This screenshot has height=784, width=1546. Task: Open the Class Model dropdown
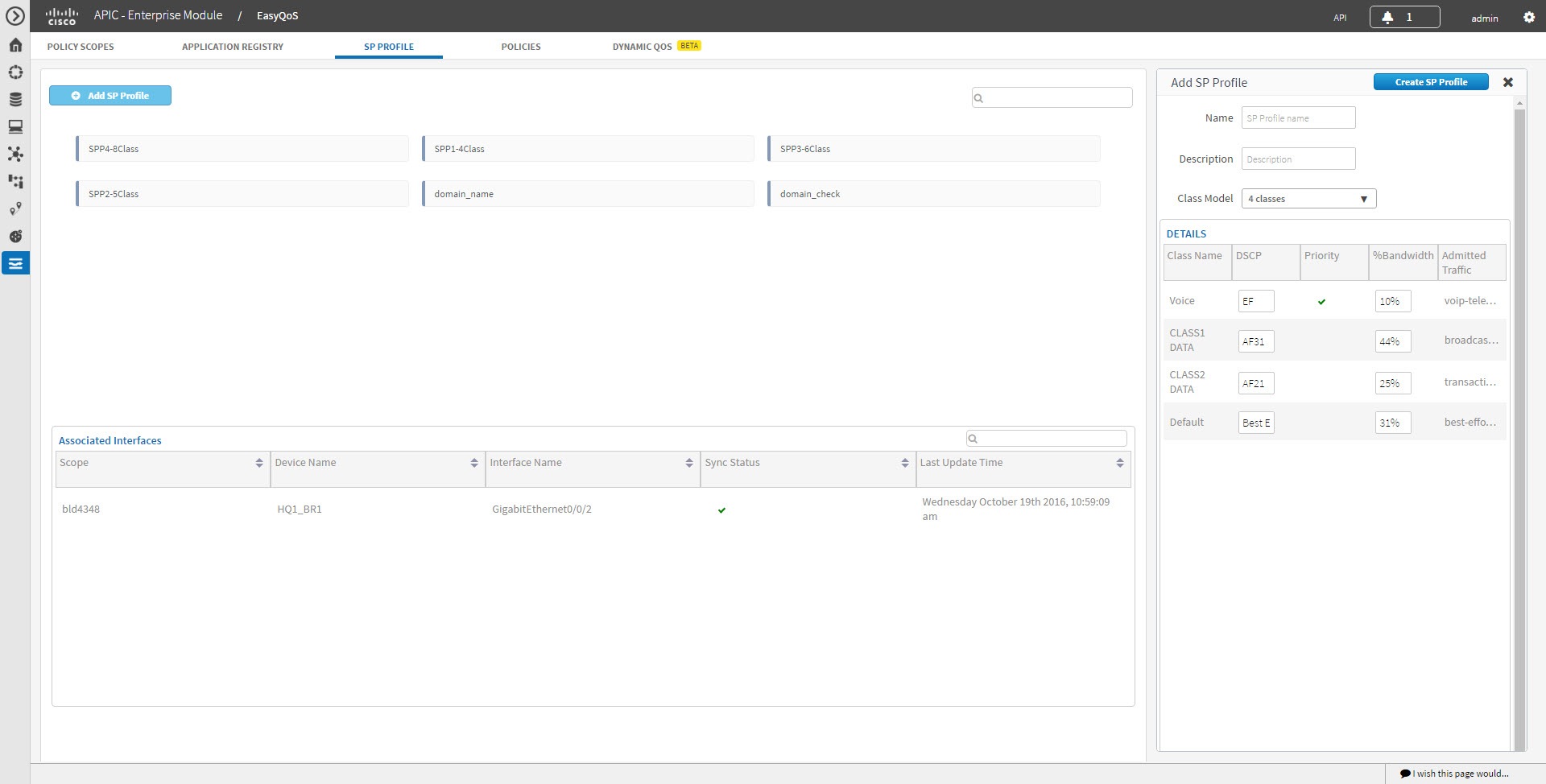(x=1308, y=199)
